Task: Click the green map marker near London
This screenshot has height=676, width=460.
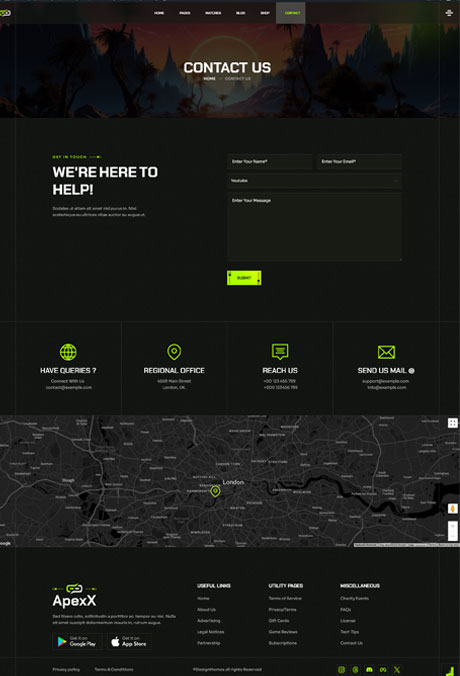Action: tap(215, 491)
